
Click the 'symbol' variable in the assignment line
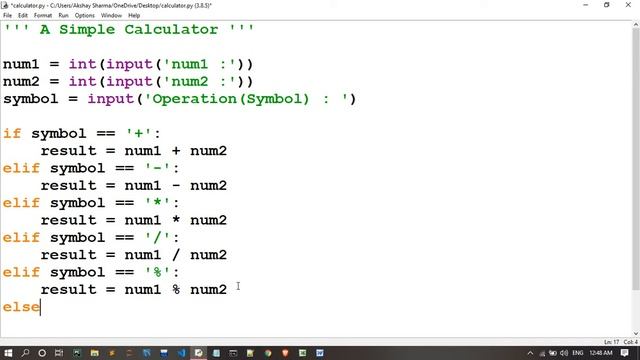tap(31, 99)
